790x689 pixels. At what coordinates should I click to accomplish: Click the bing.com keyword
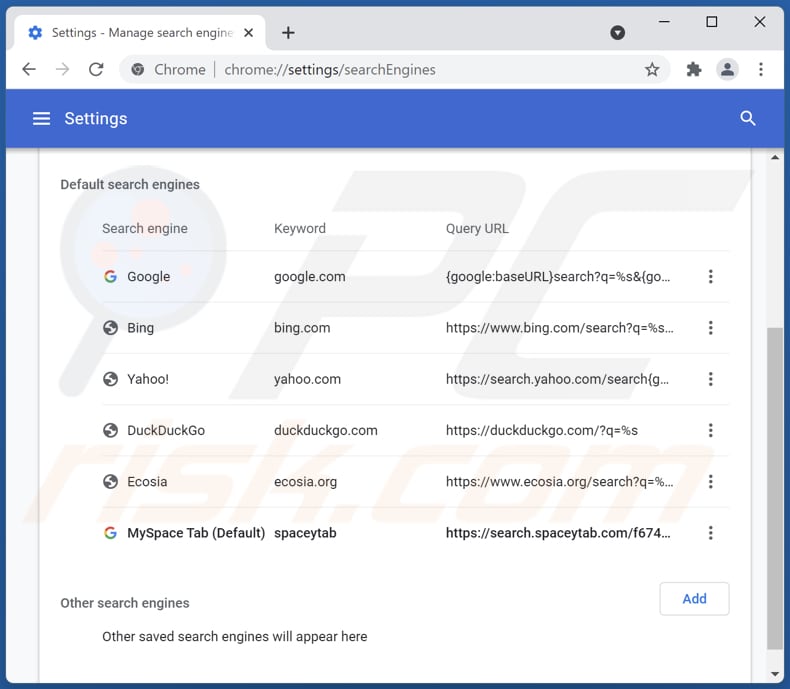point(302,328)
